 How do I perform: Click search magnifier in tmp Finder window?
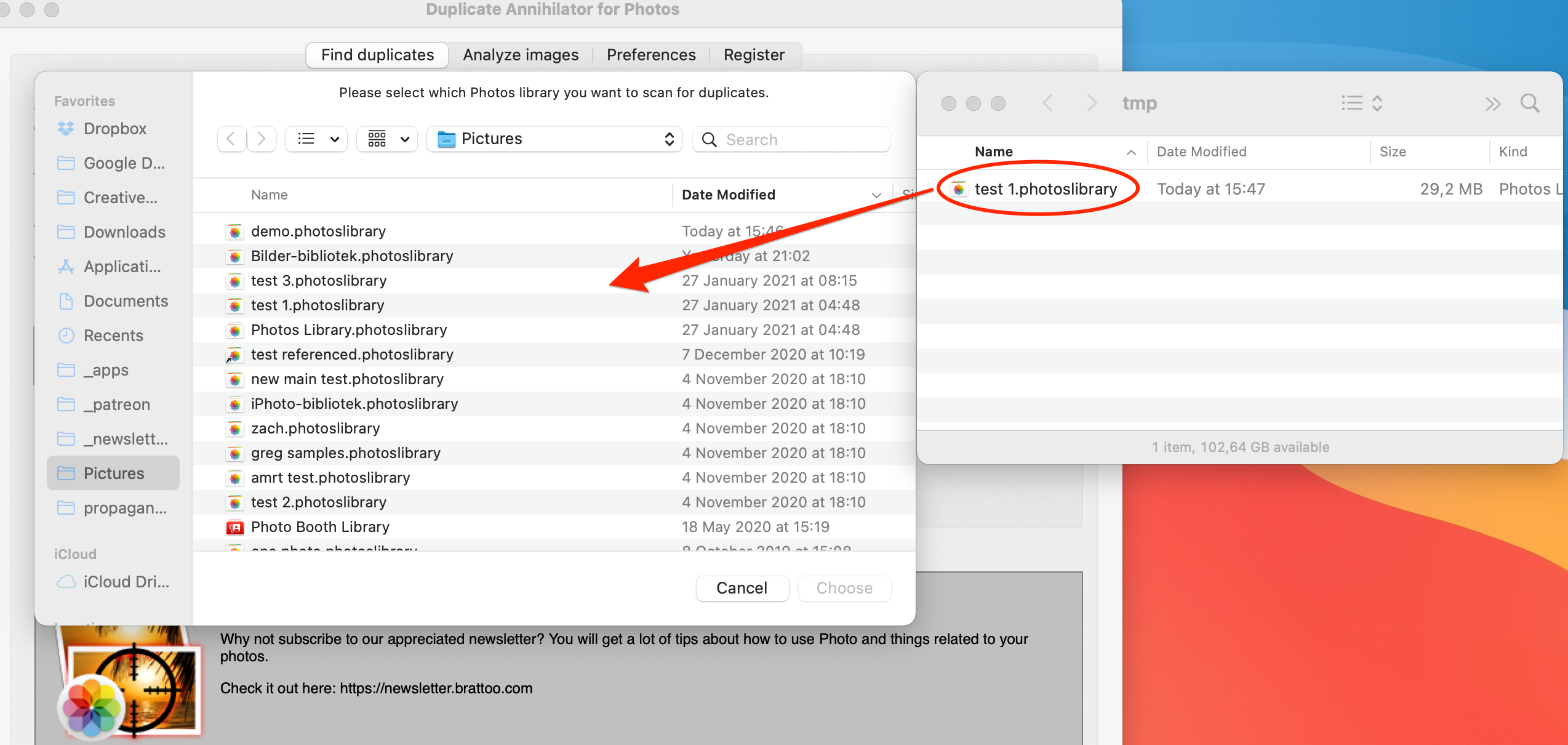pyautogui.click(x=1530, y=103)
